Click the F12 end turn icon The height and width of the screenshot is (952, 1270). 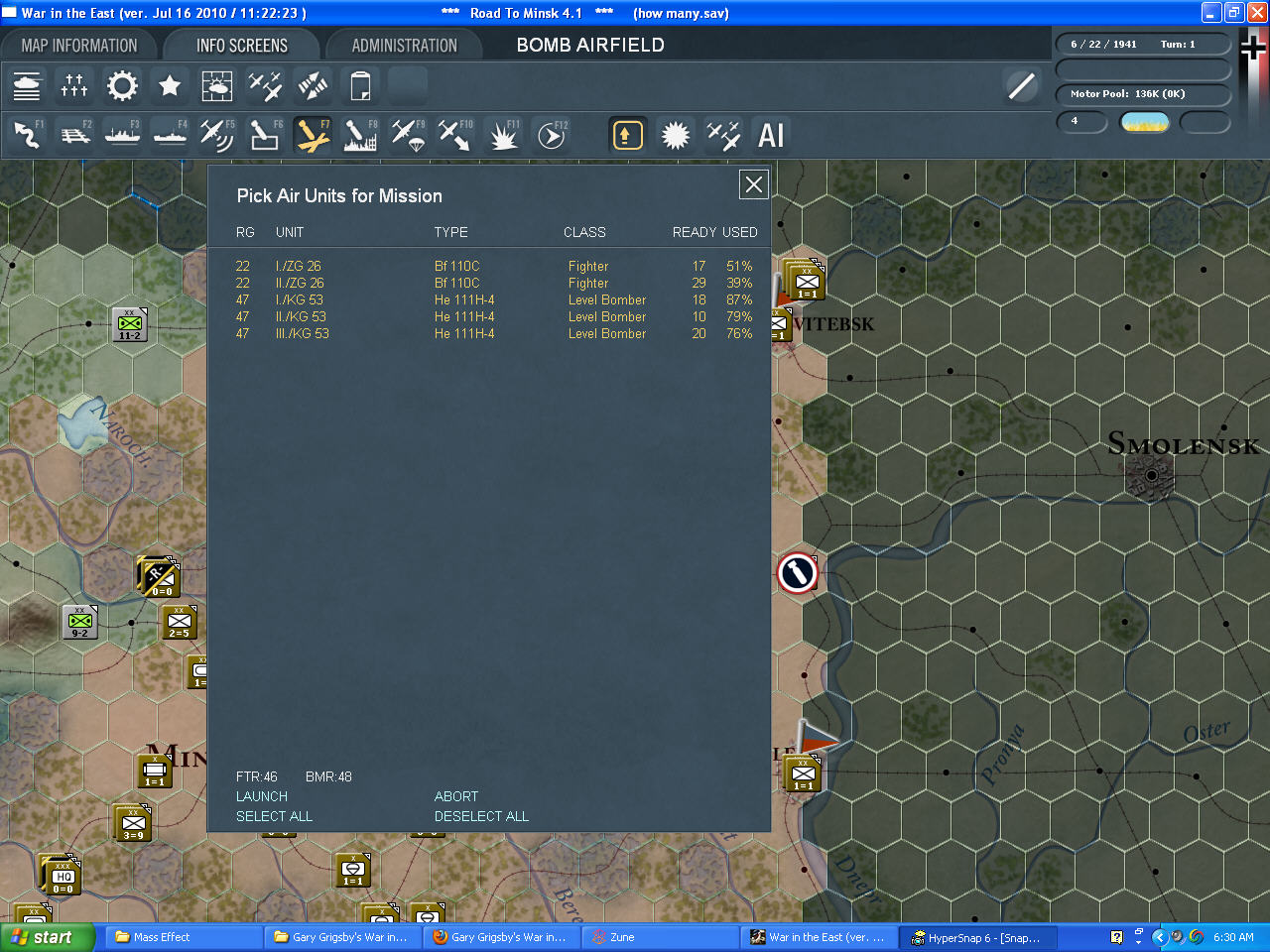551,135
